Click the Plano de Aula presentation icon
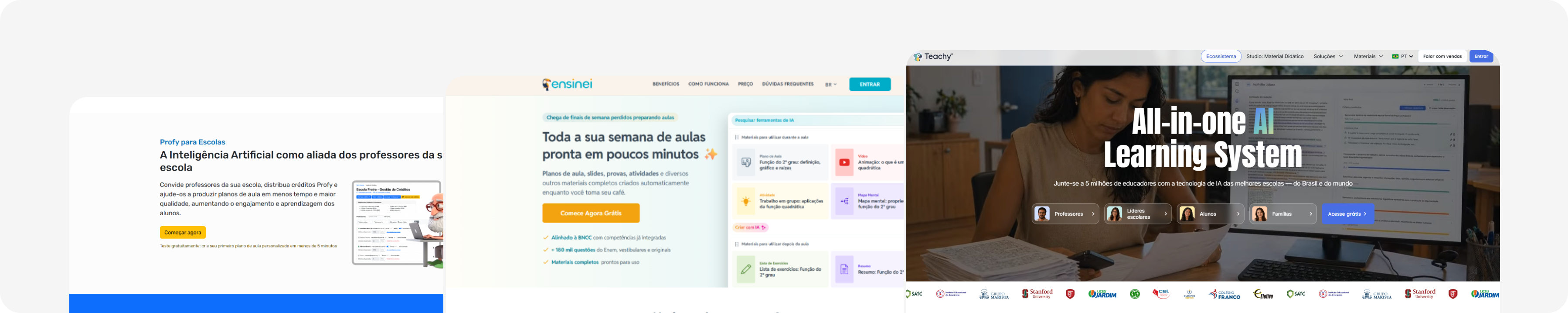This screenshot has width=1568, height=313. pyautogui.click(x=746, y=162)
